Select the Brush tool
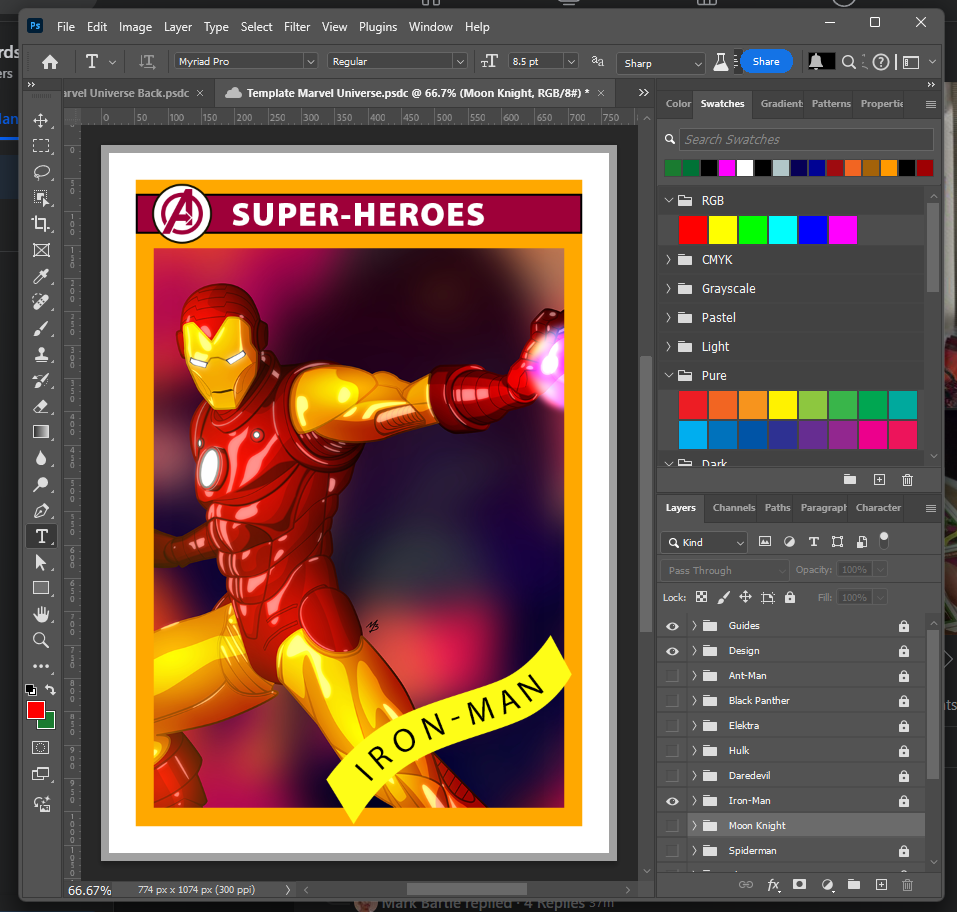The image size is (957, 912). pyautogui.click(x=41, y=328)
